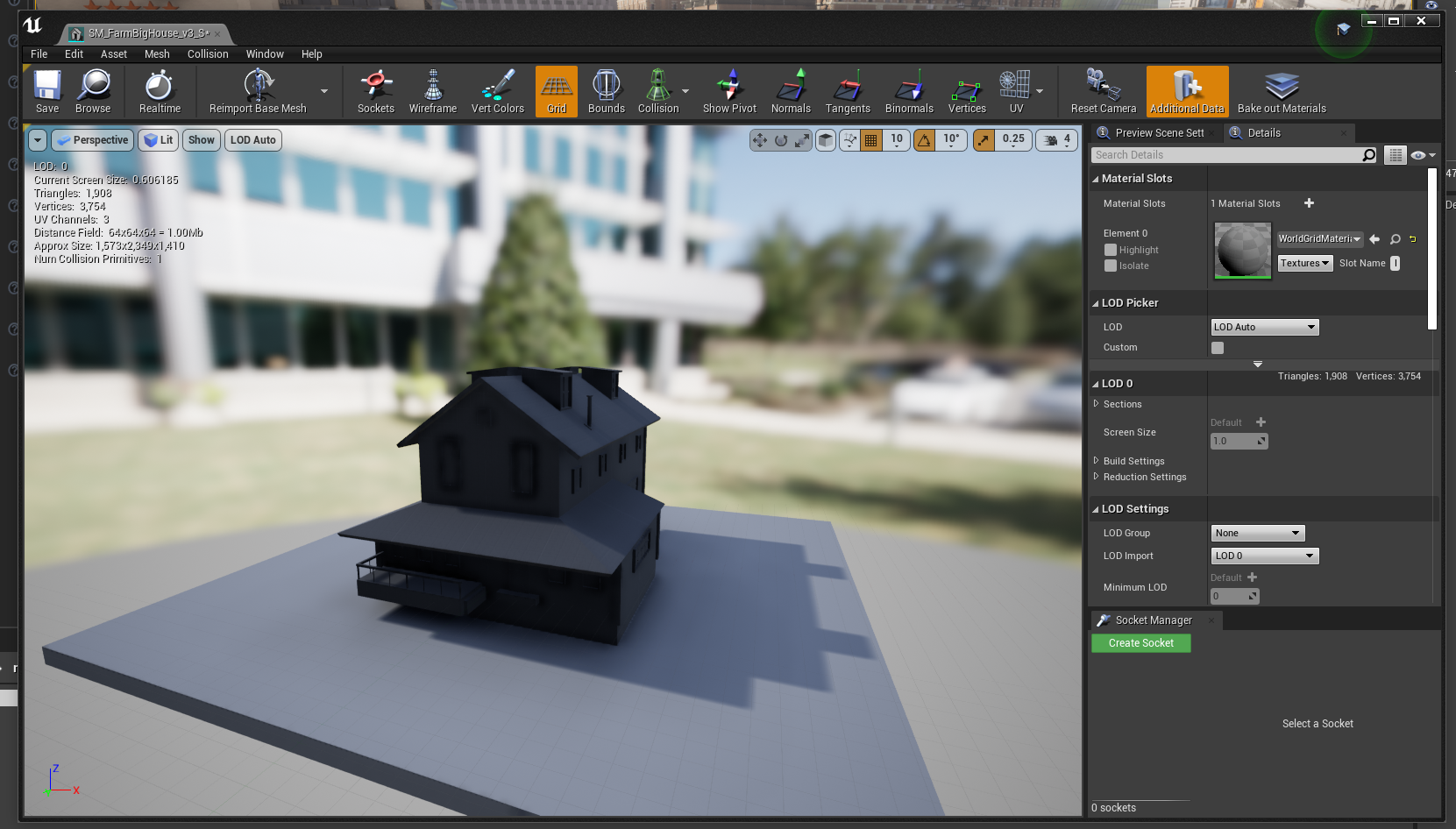Click the Screen Size 1.0 slider

[1239, 441]
